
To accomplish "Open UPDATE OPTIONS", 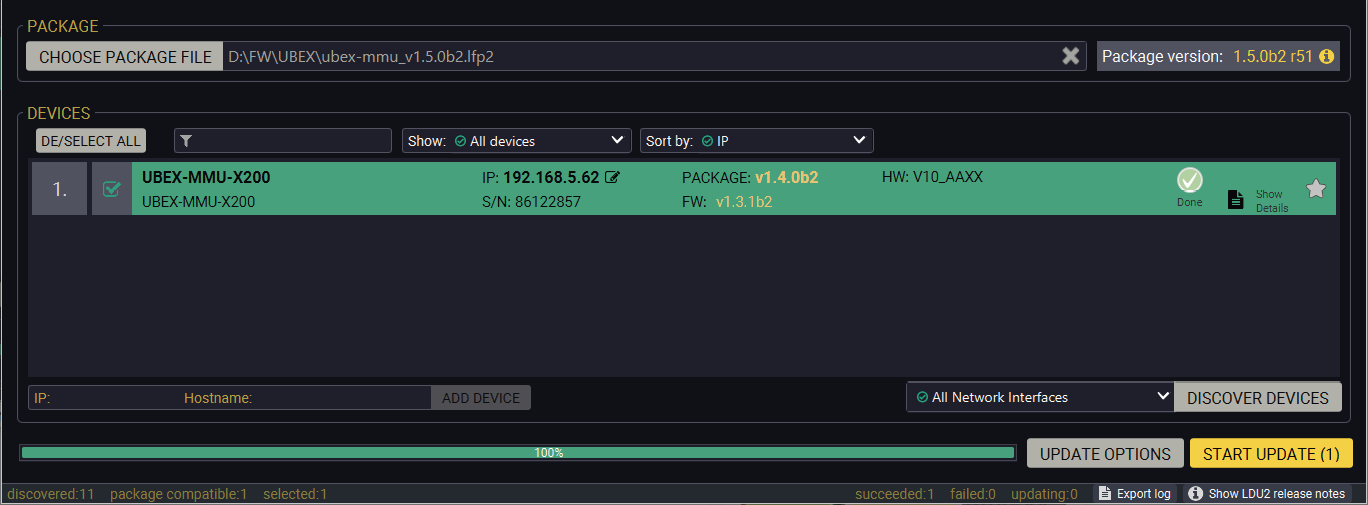I will [1105, 454].
